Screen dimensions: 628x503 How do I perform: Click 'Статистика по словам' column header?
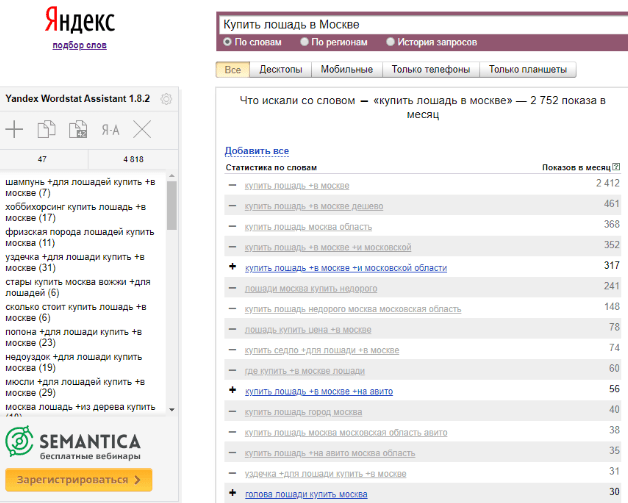coord(271,167)
